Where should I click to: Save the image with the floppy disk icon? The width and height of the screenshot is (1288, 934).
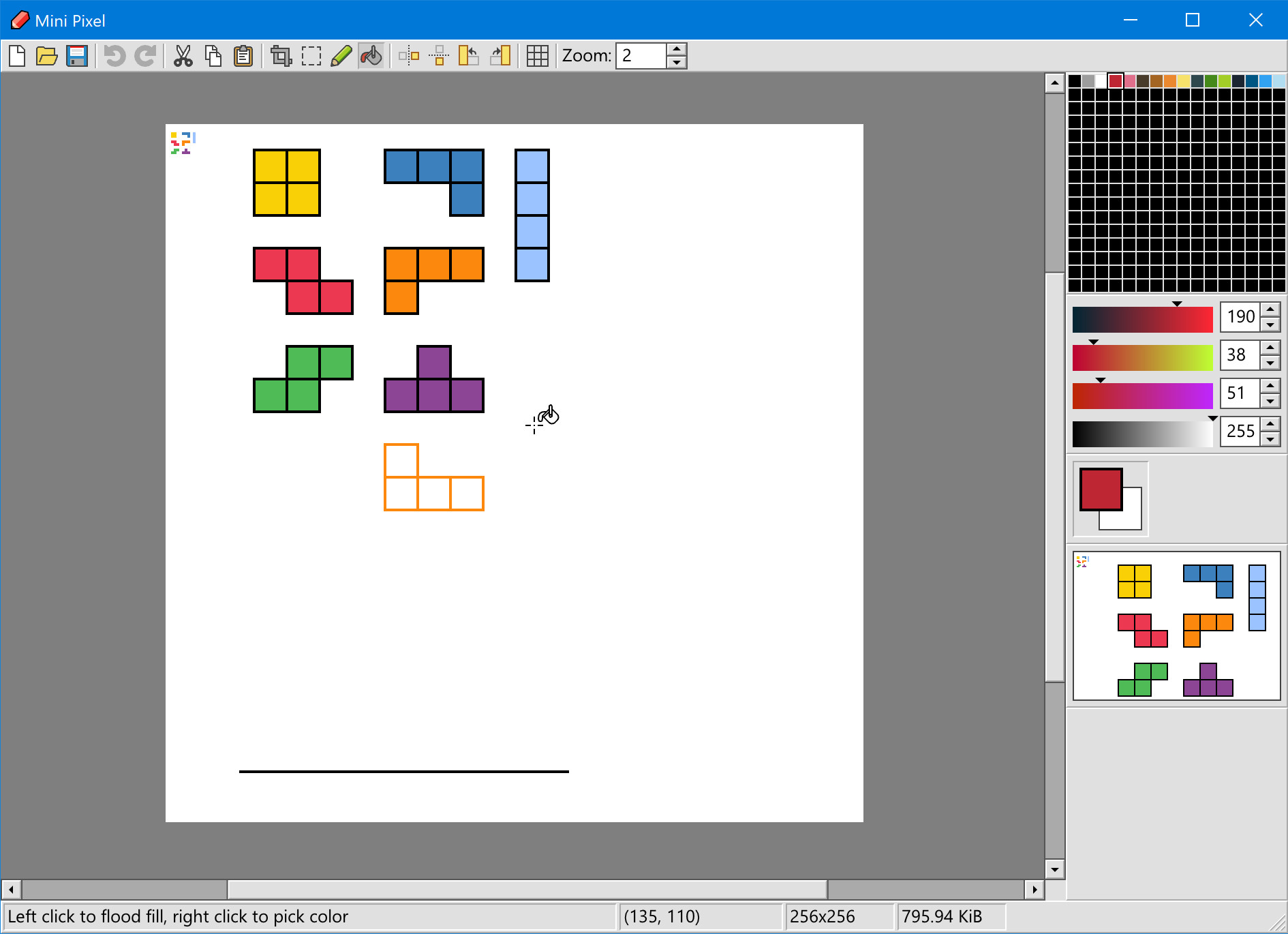pyautogui.click(x=77, y=56)
